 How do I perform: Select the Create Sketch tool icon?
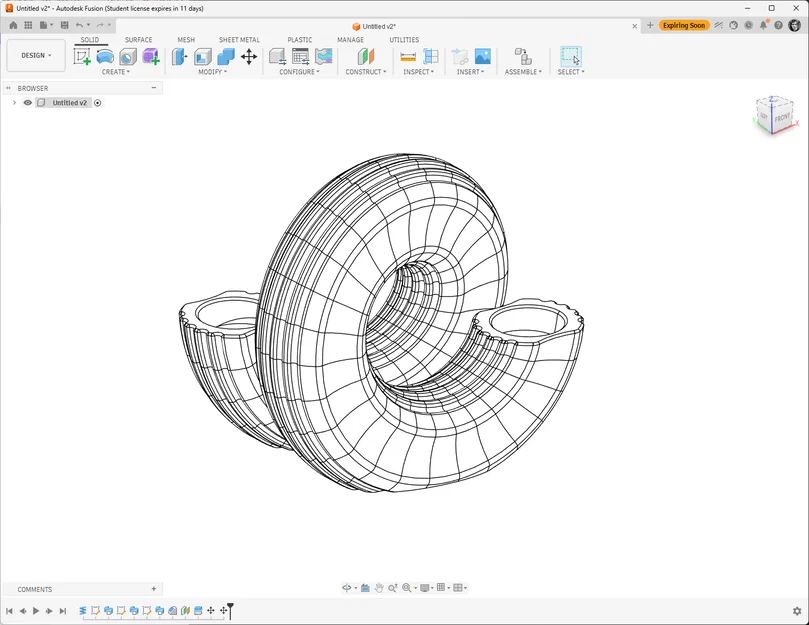point(82,56)
